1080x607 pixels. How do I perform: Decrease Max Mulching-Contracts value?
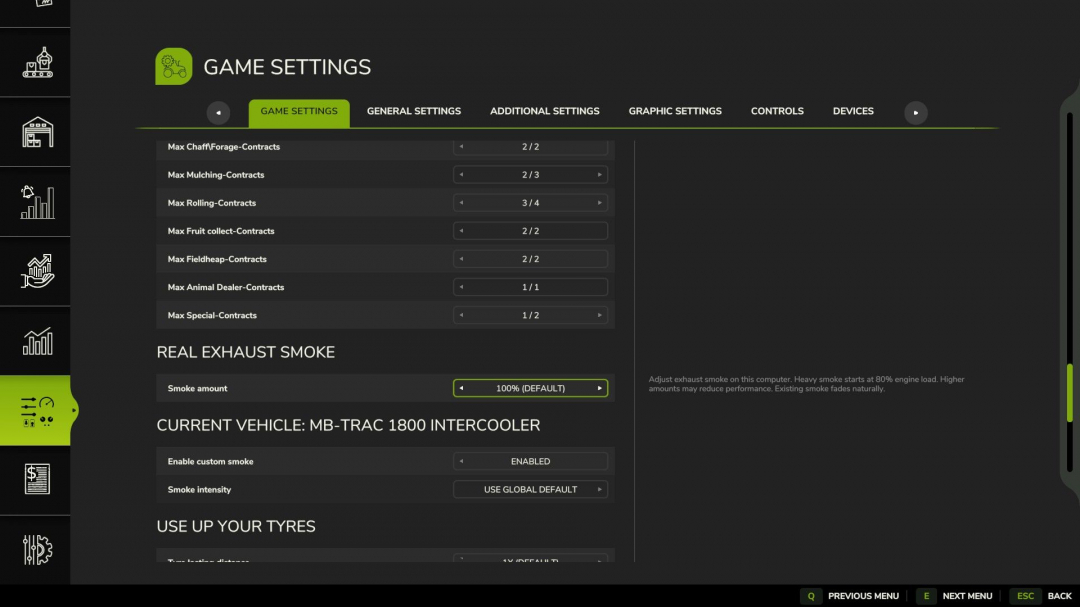point(461,175)
